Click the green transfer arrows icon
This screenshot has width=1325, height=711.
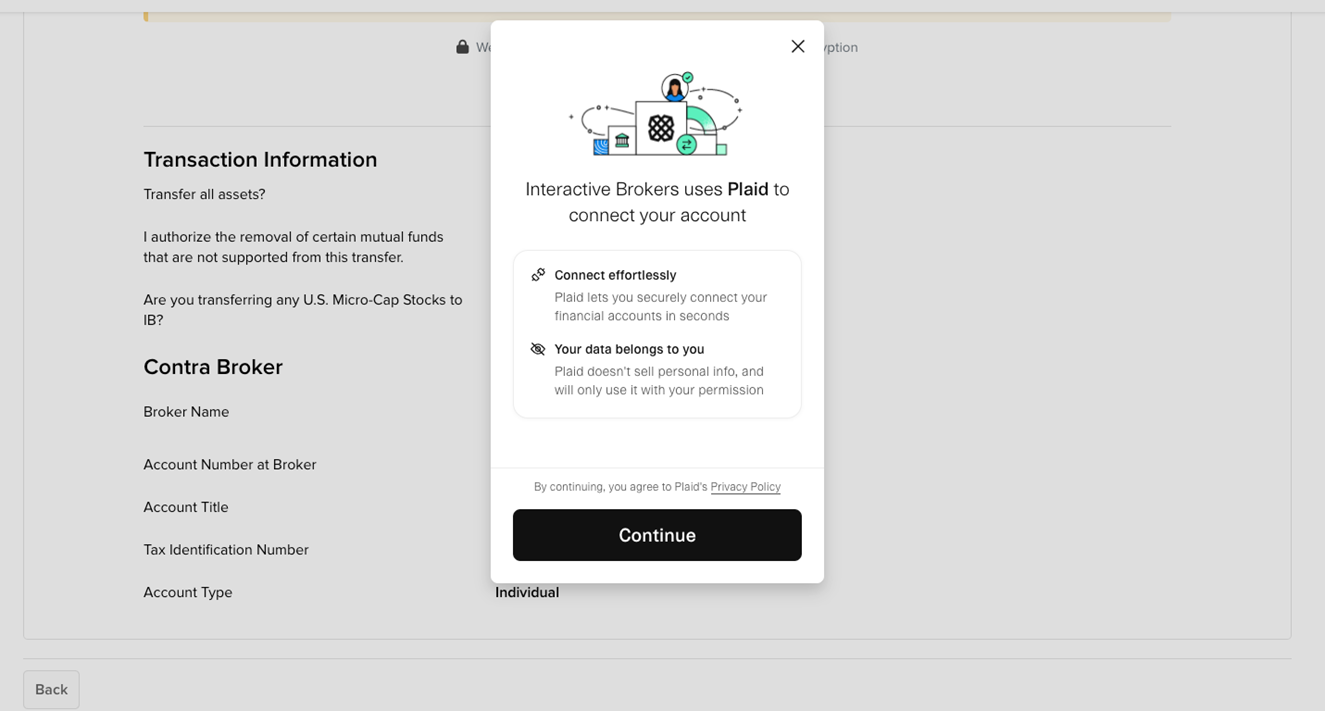[686, 145]
